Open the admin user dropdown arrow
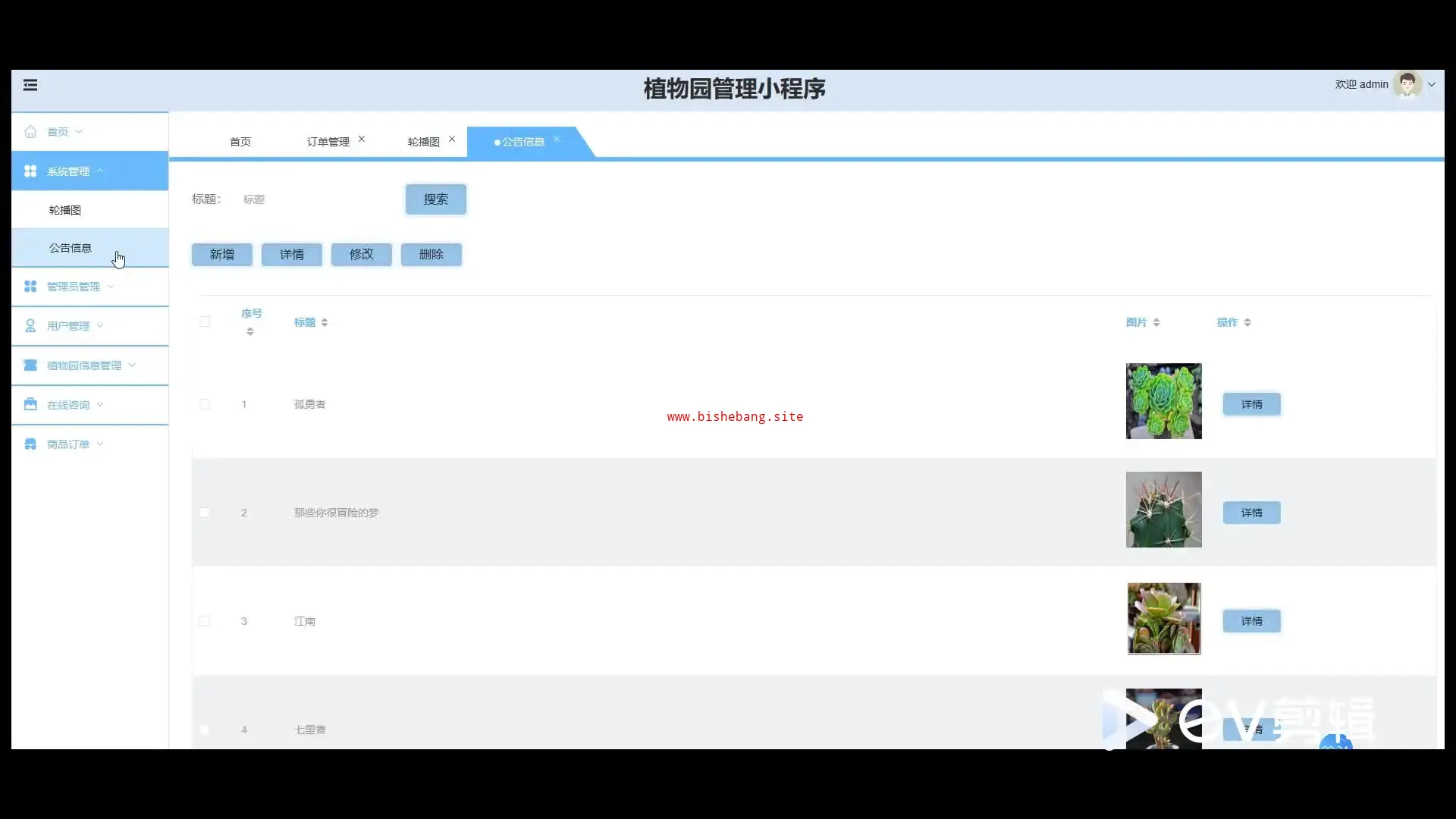 (x=1432, y=85)
